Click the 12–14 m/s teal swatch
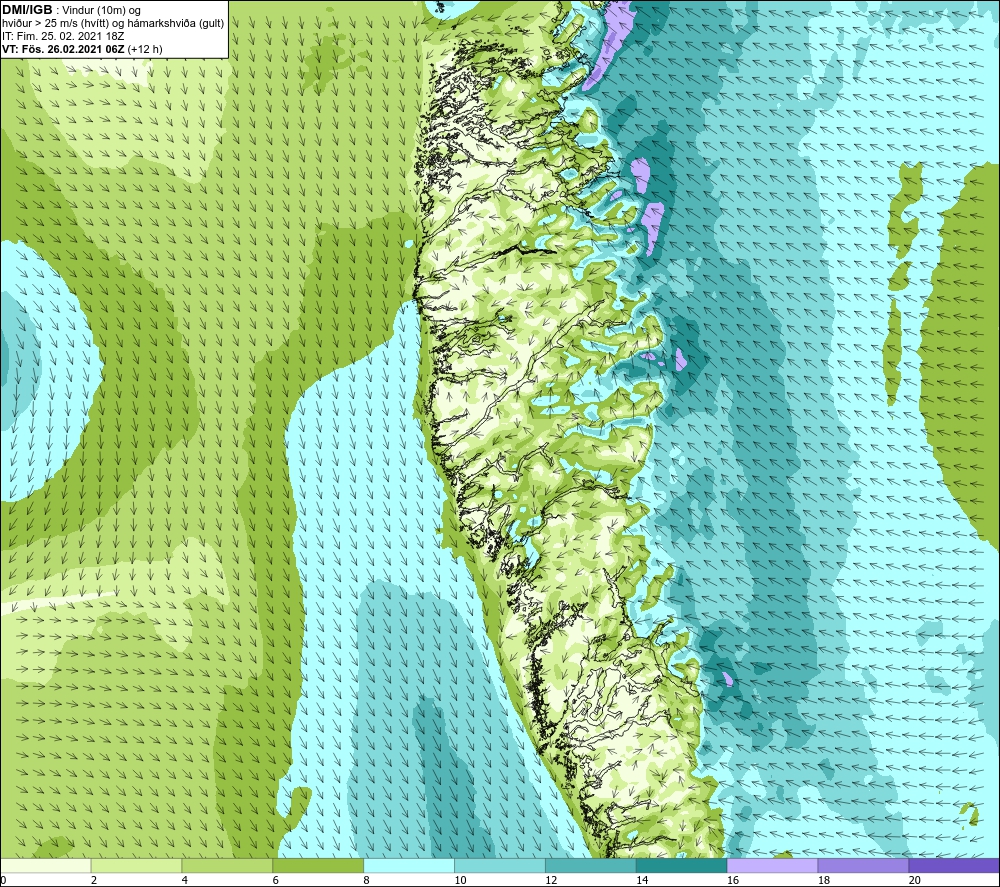The width and height of the screenshot is (1000, 887). (x=591, y=865)
